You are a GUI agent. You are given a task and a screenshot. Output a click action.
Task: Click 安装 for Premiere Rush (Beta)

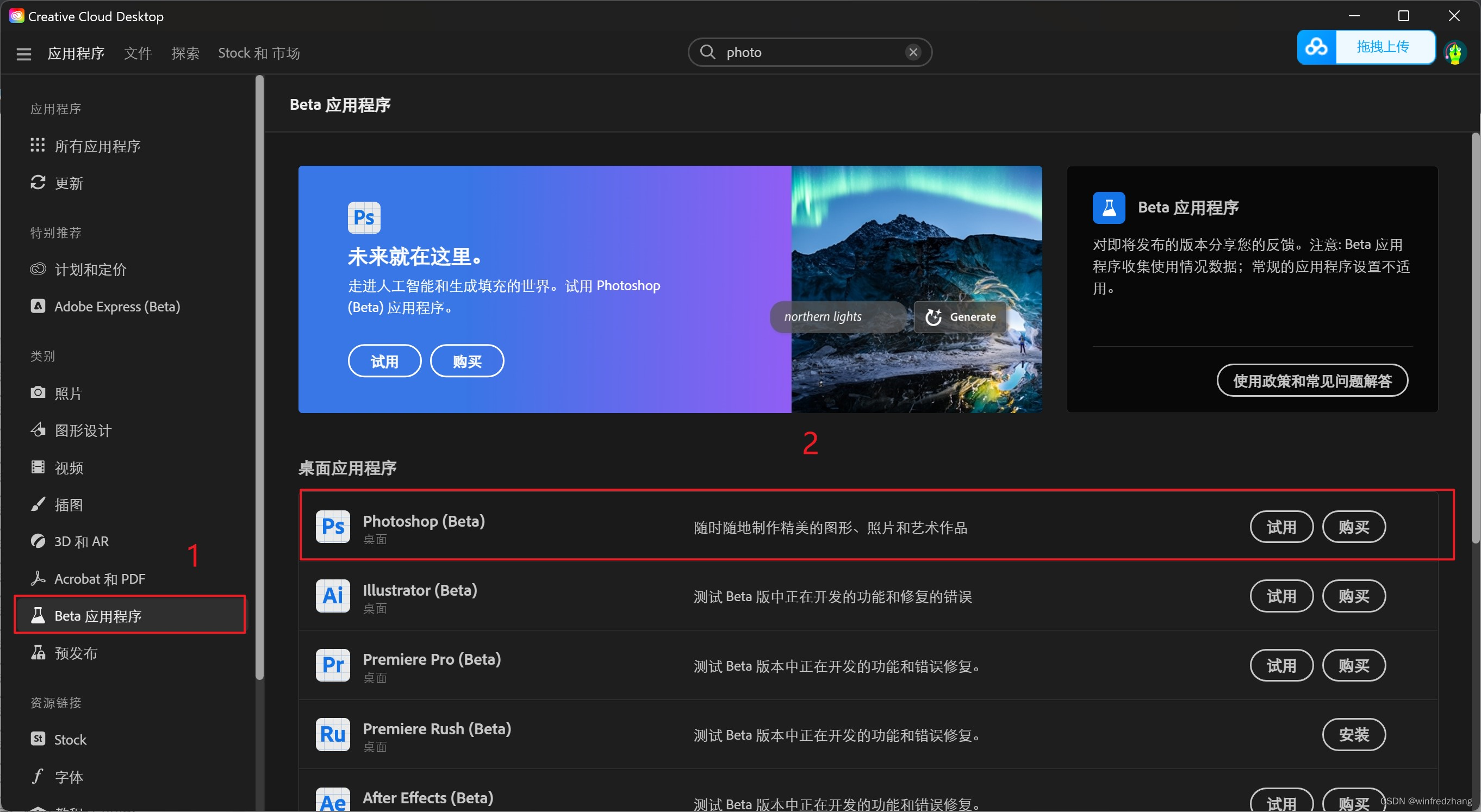1354,734
